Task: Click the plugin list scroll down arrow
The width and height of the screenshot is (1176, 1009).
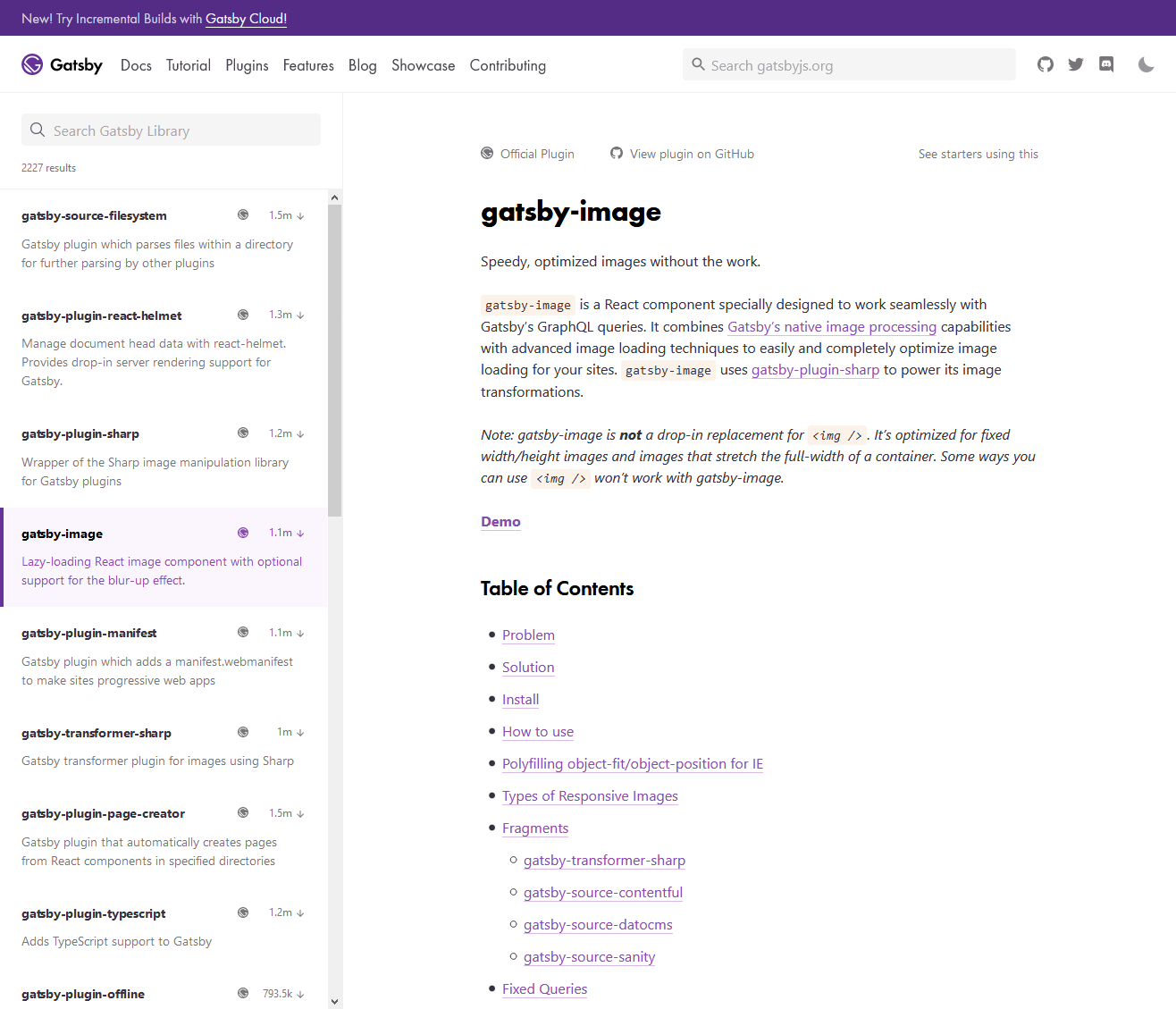Action: tap(335, 1001)
